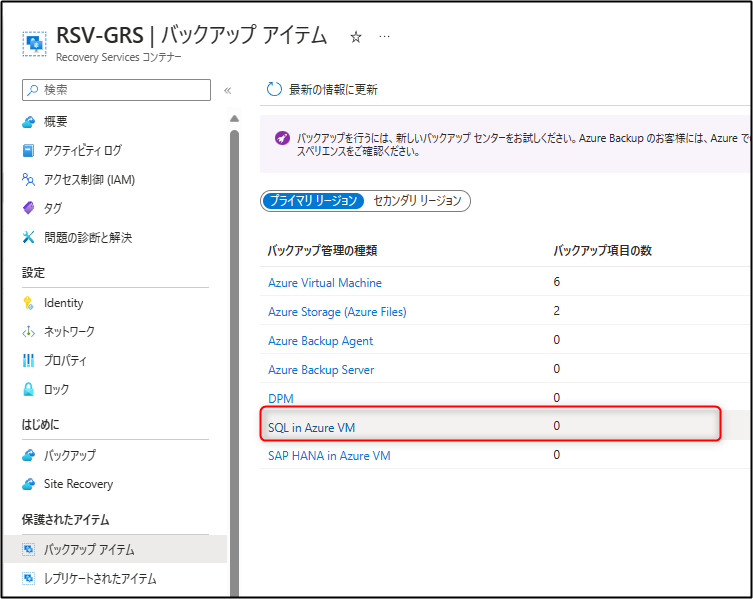Open Azure Virtual Machine link
Screen dimensions: 753x599
tap(325, 282)
